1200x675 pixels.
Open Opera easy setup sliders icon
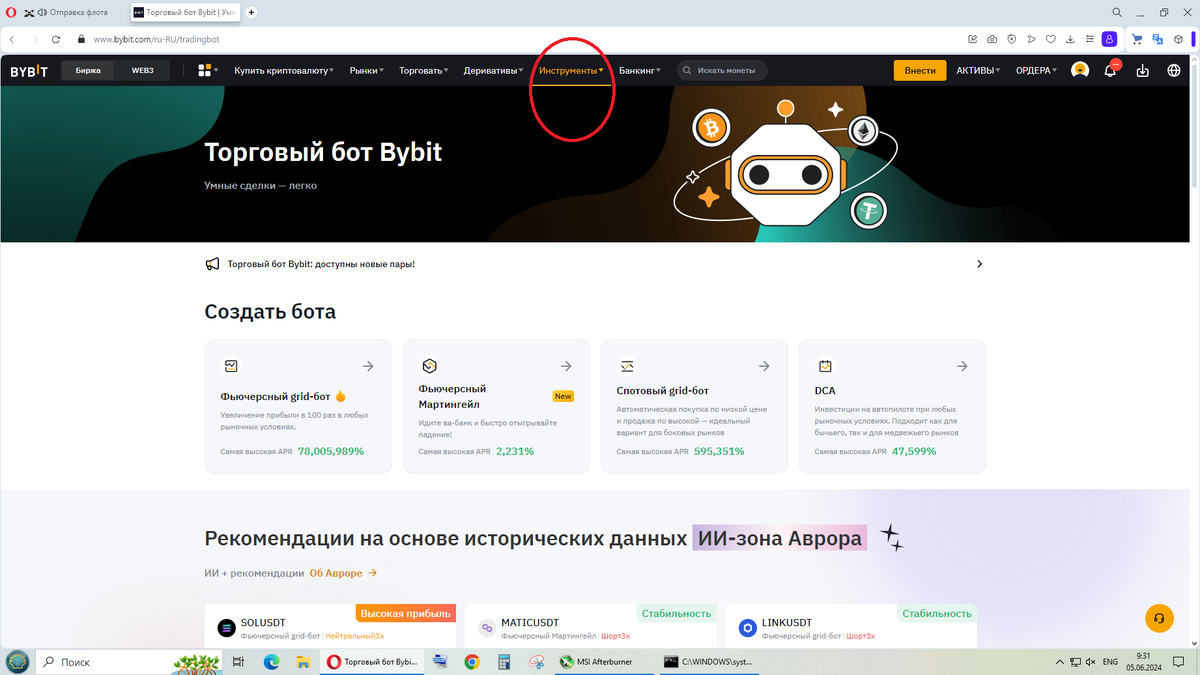click(1089, 39)
